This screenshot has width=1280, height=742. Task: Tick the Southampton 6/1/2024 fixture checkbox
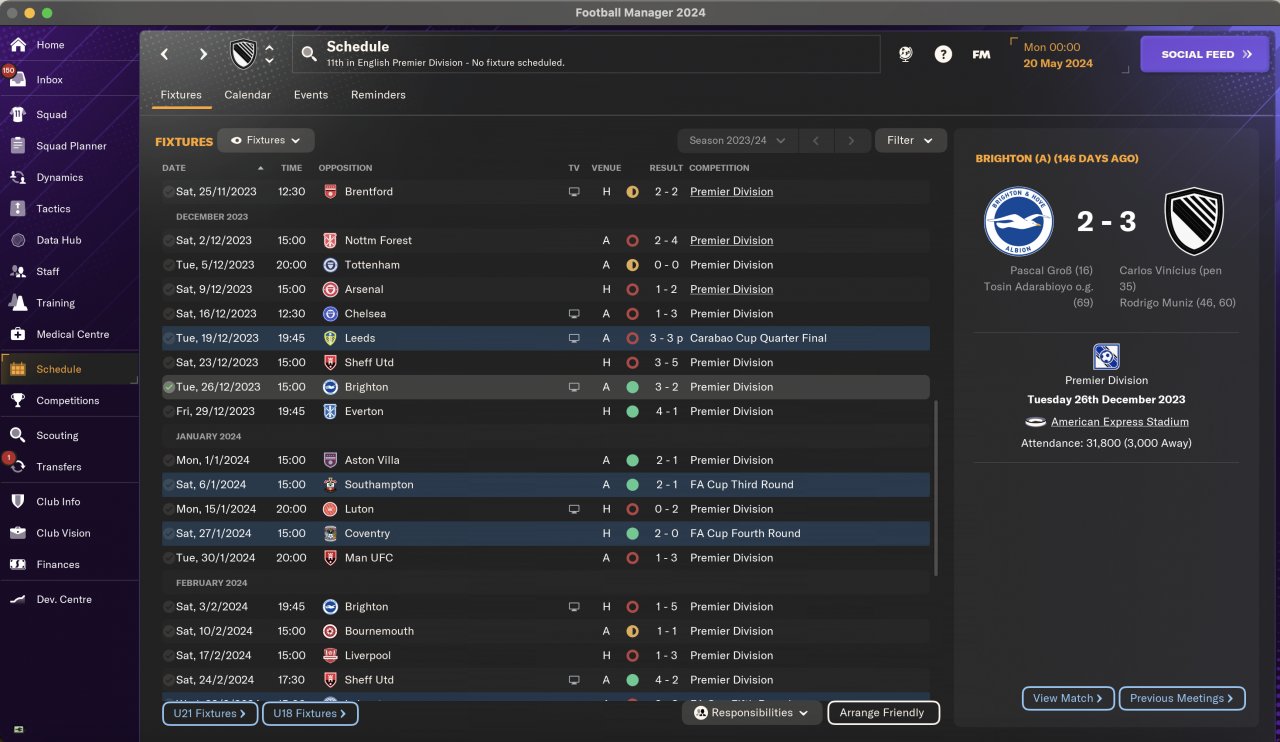pyautogui.click(x=169, y=485)
